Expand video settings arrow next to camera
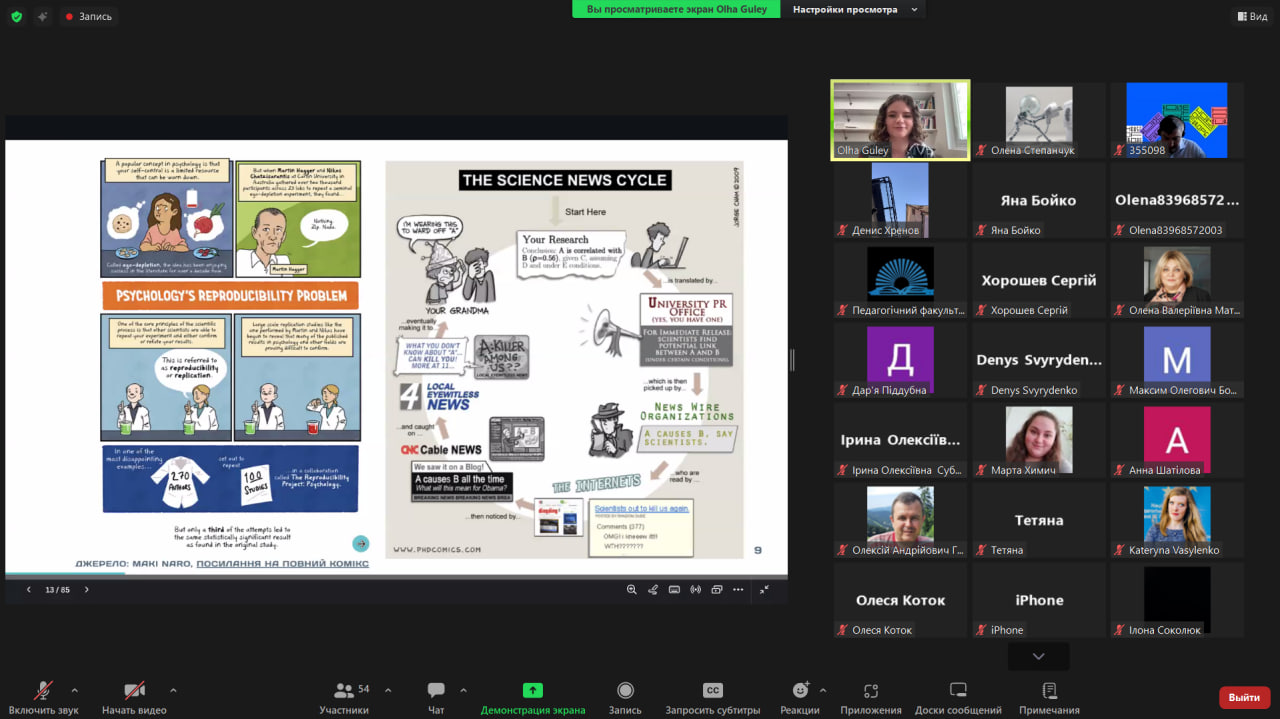The image size is (1280, 719). coord(173,690)
